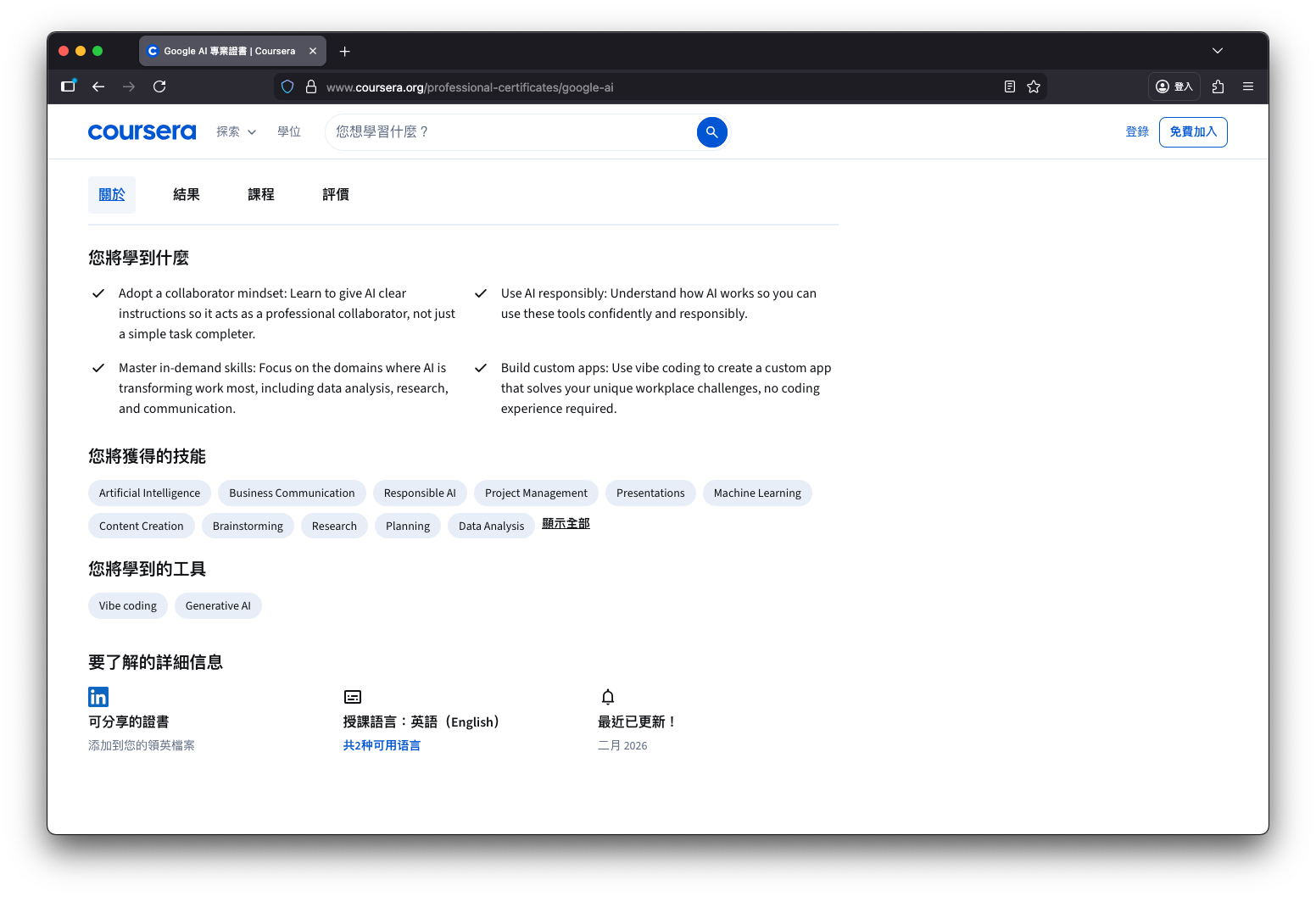This screenshot has width=1316, height=897.
Task: Expand the 探索 dropdown menu
Action: 236,132
